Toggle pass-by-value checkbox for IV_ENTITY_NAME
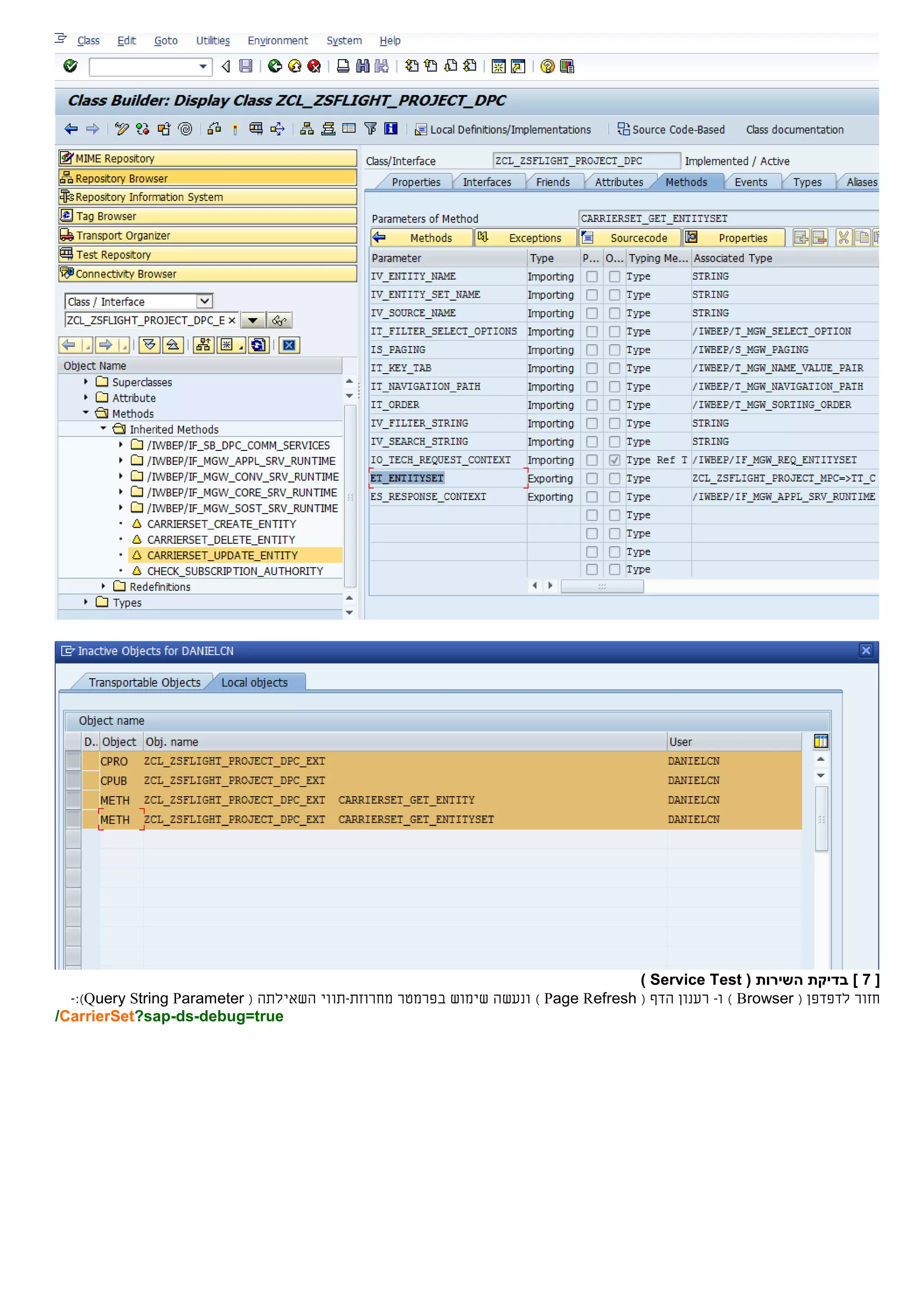924x1307 pixels. [x=592, y=277]
